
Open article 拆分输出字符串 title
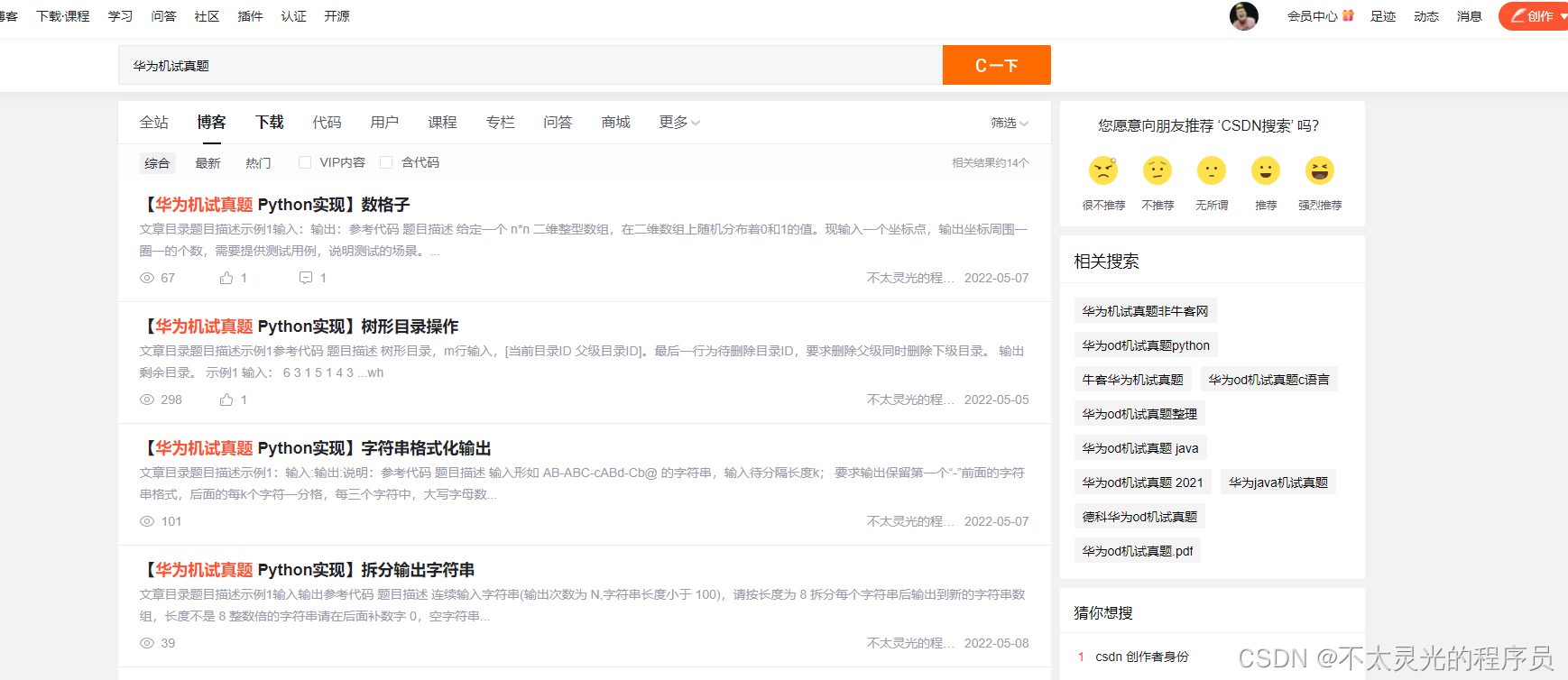(308, 570)
